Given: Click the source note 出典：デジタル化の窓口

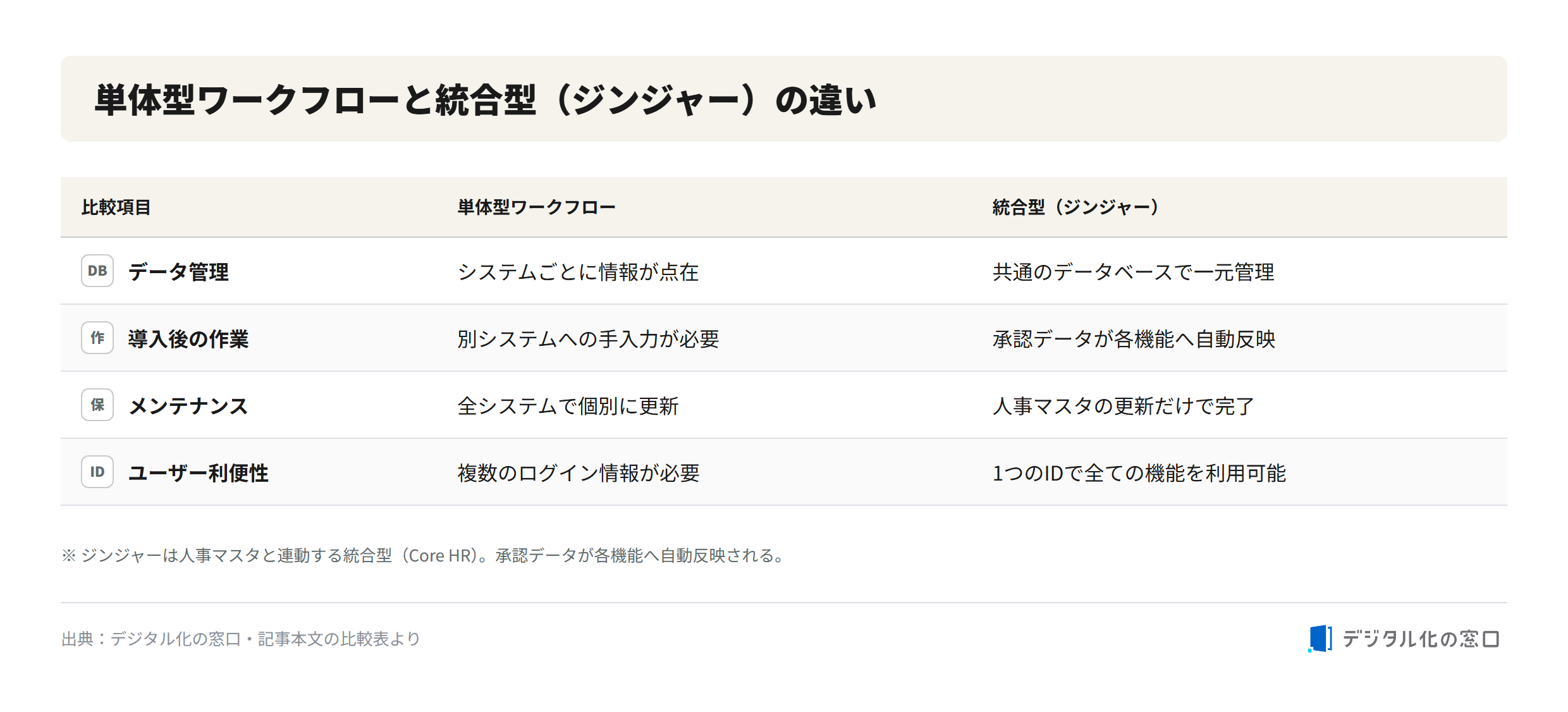Looking at the screenshot, I should (x=241, y=639).
